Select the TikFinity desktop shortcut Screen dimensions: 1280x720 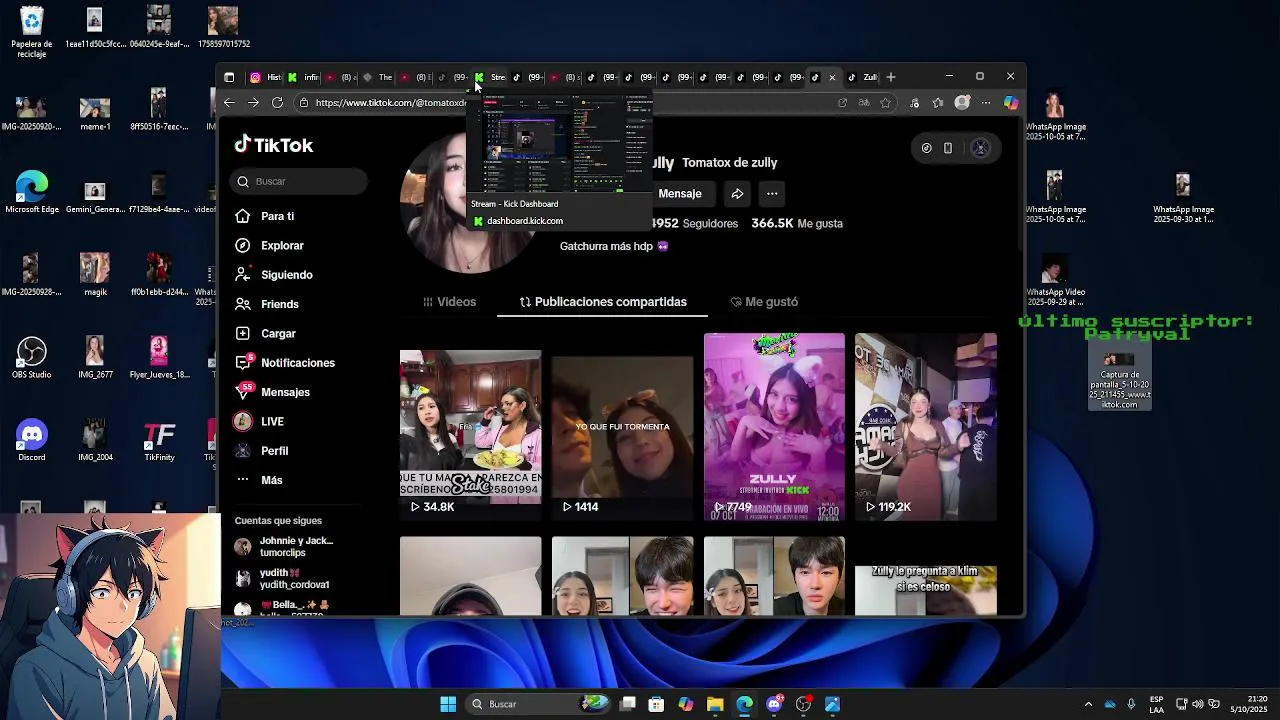click(x=159, y=441)
